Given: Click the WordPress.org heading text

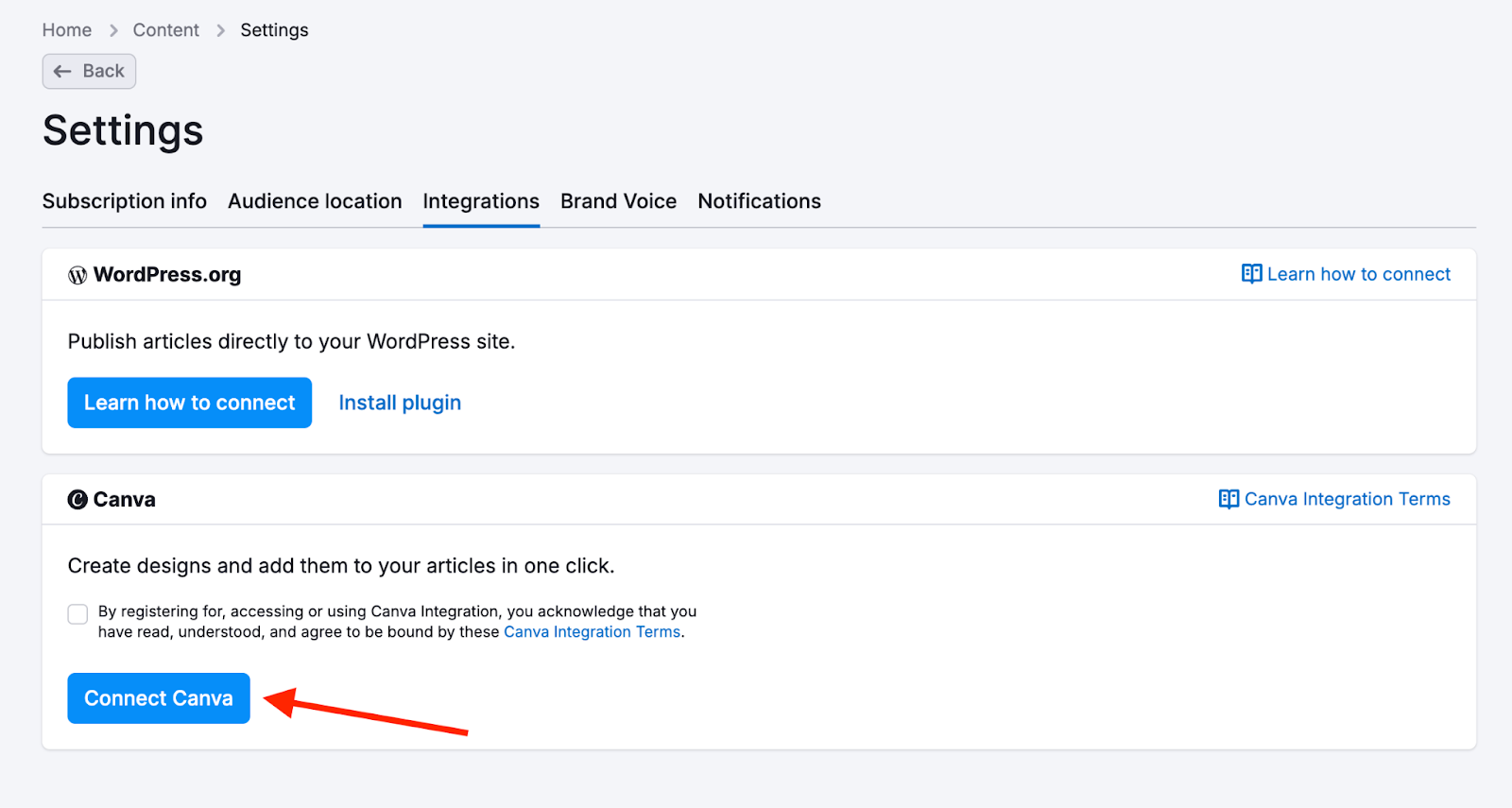Looking at the screenshot, I should [x=167, y=275].
